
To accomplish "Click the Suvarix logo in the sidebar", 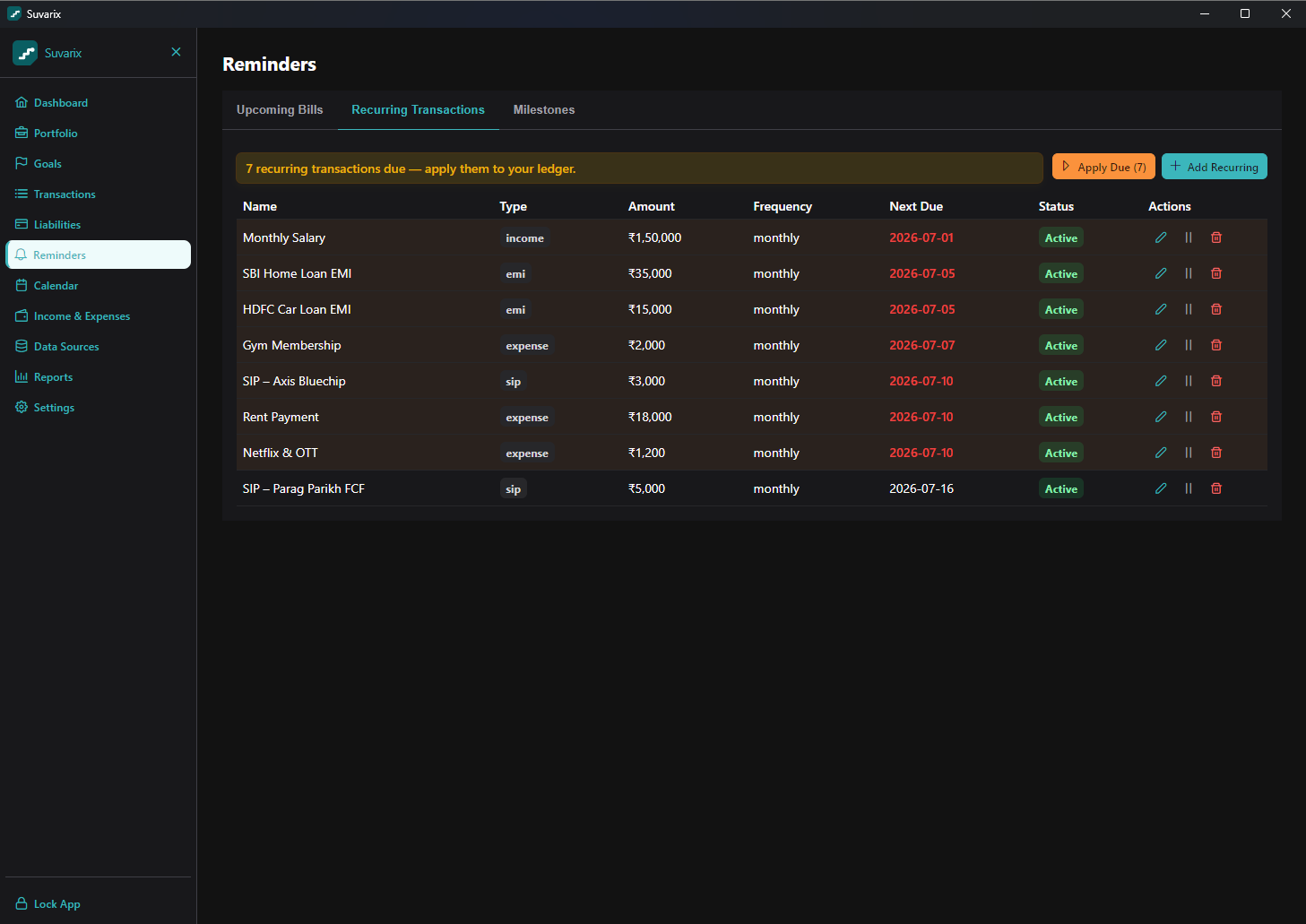I will tap(25, 53).
